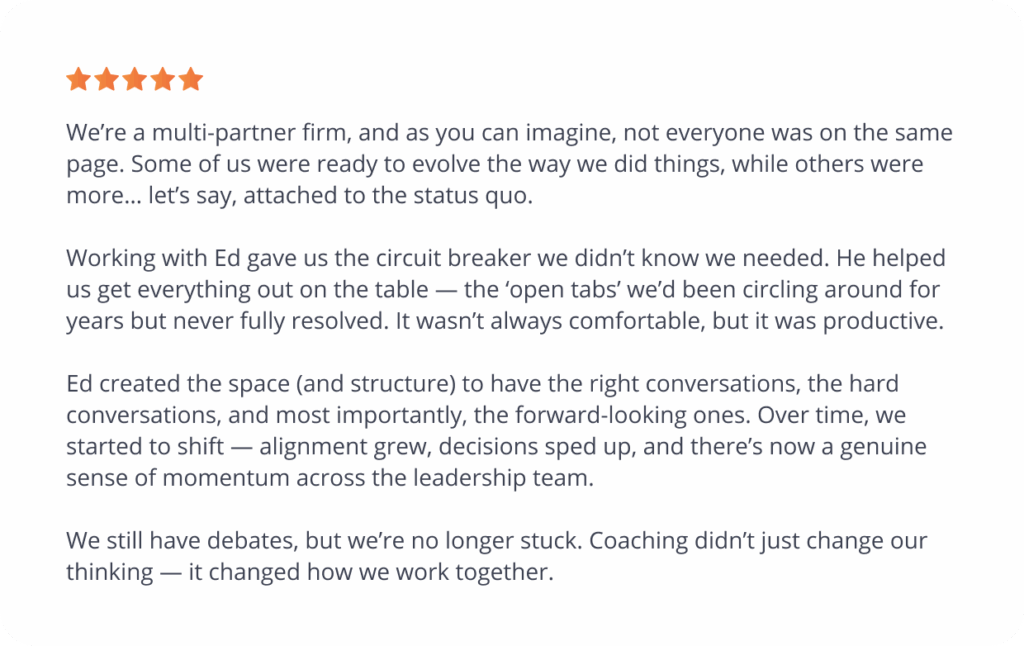
Task: Click the phrase "how we work together"
Action: (427, 572)
